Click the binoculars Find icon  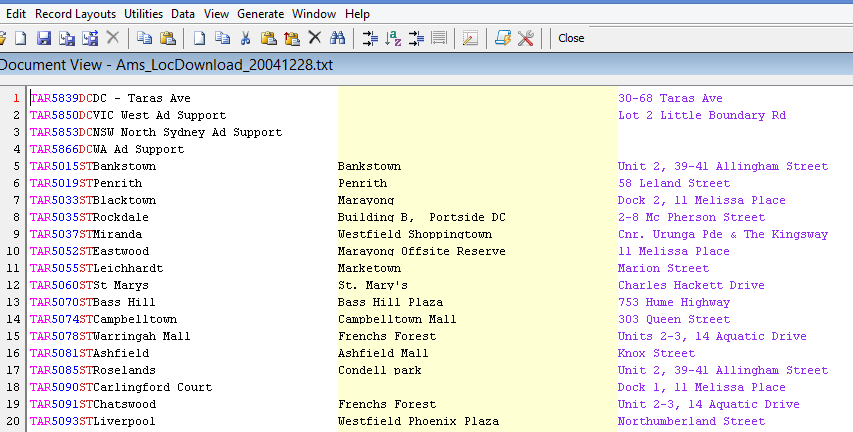point(337,38)
